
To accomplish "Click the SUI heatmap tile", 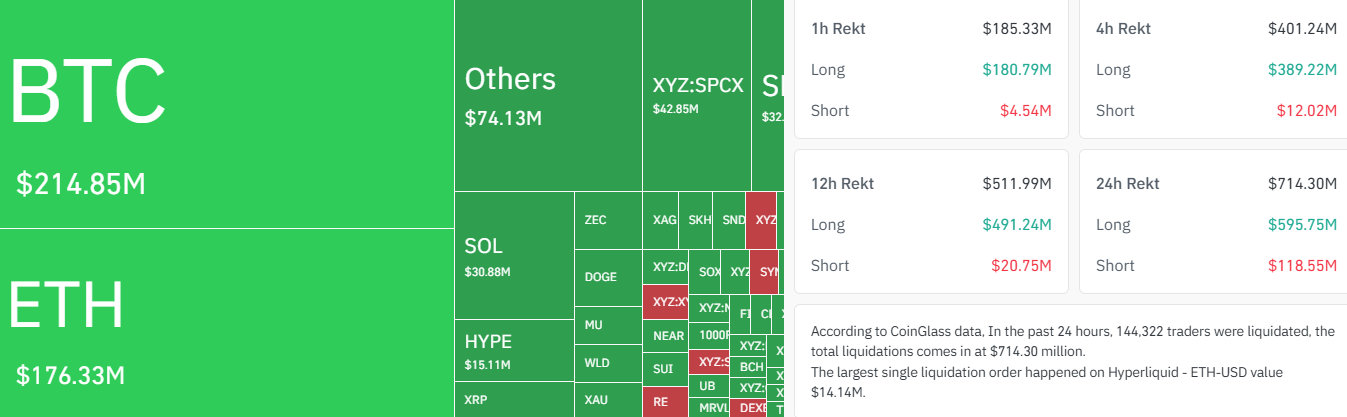I will click(665, 369).
